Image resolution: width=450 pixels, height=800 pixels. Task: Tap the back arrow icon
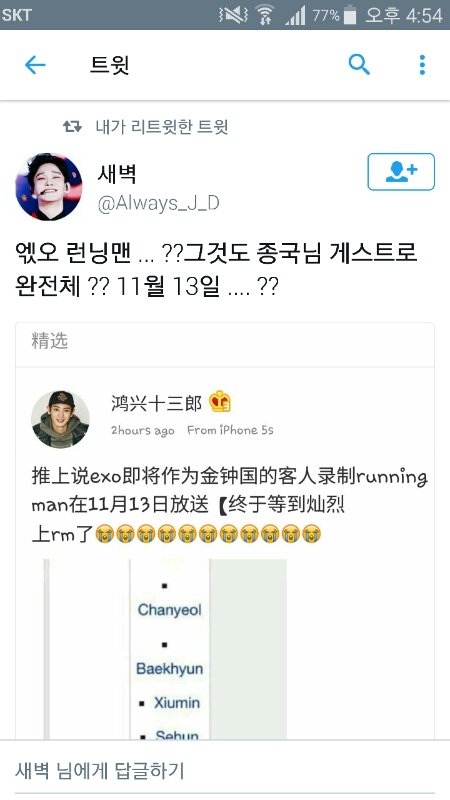click(35, 65)
